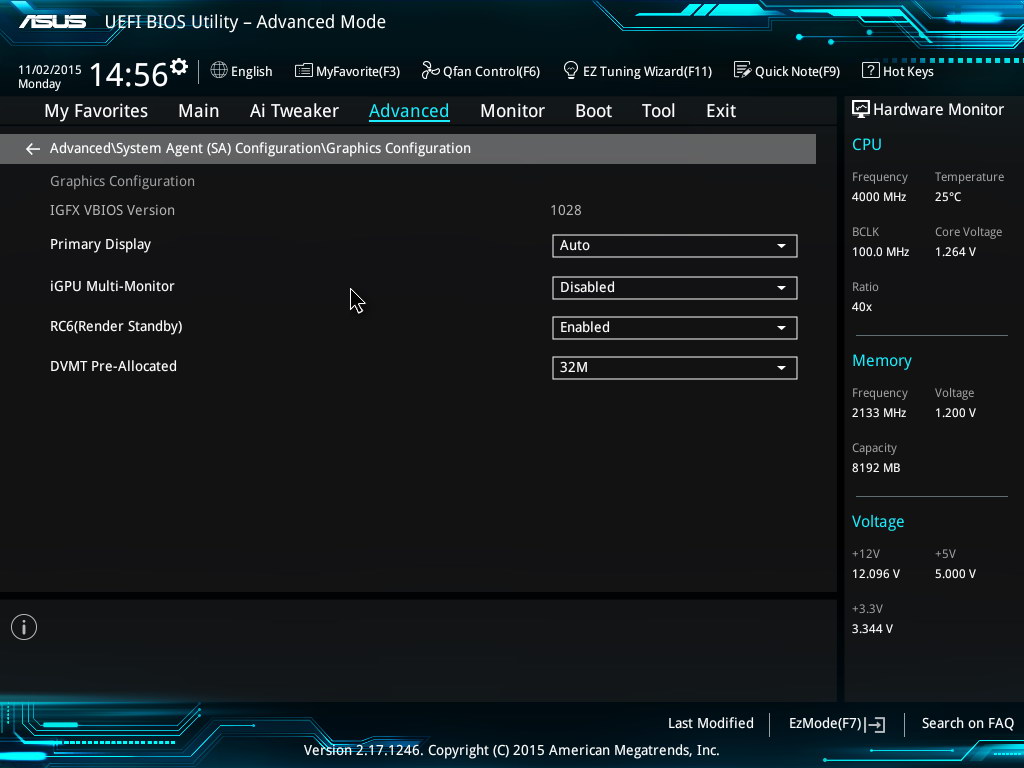Click the CPU section heading
Viewport: 1024px width, 768px height.
867,144
